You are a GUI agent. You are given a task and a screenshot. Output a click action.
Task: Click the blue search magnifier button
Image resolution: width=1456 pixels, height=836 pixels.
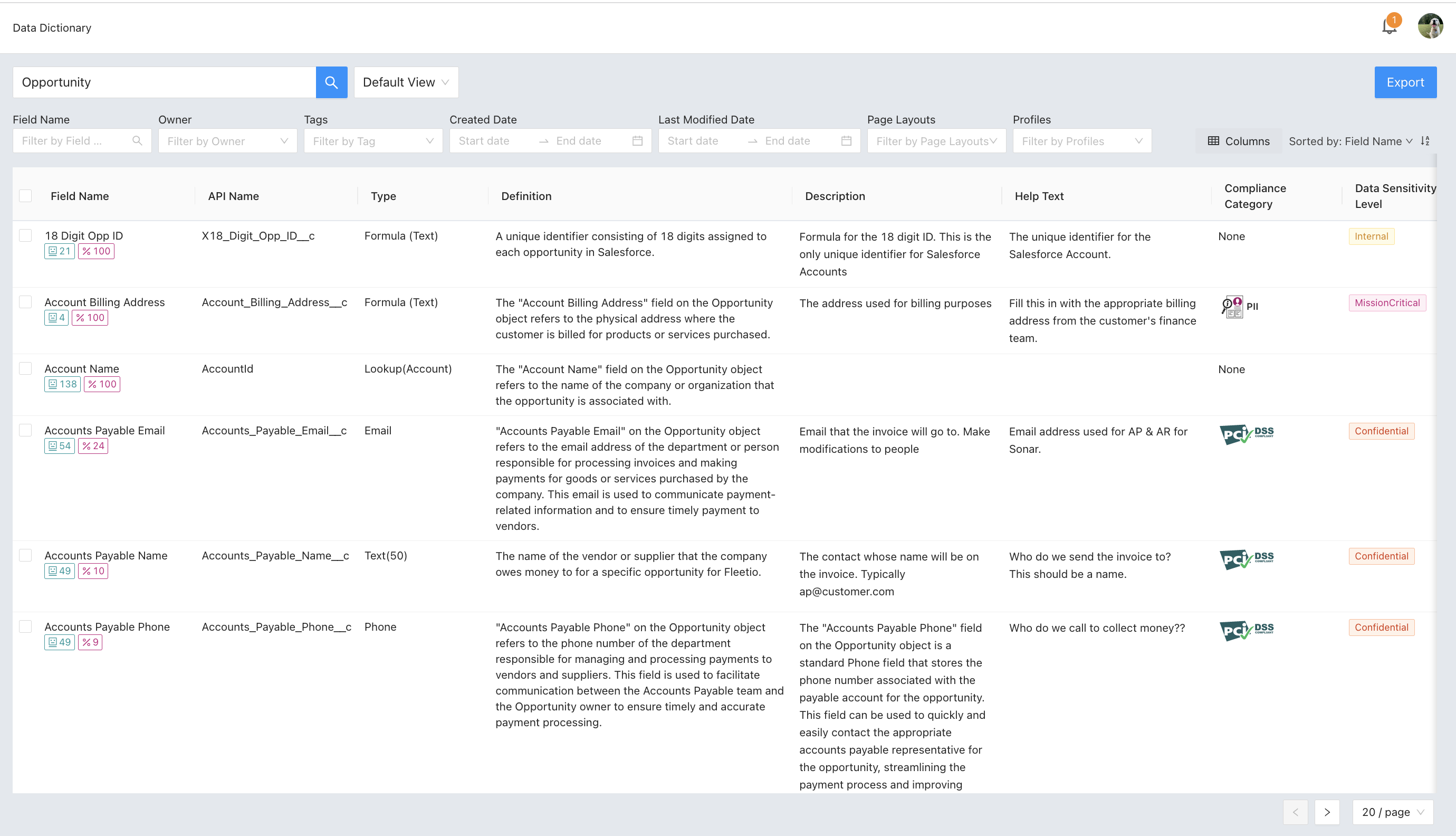pyautogui.click(x=331, y=82)
